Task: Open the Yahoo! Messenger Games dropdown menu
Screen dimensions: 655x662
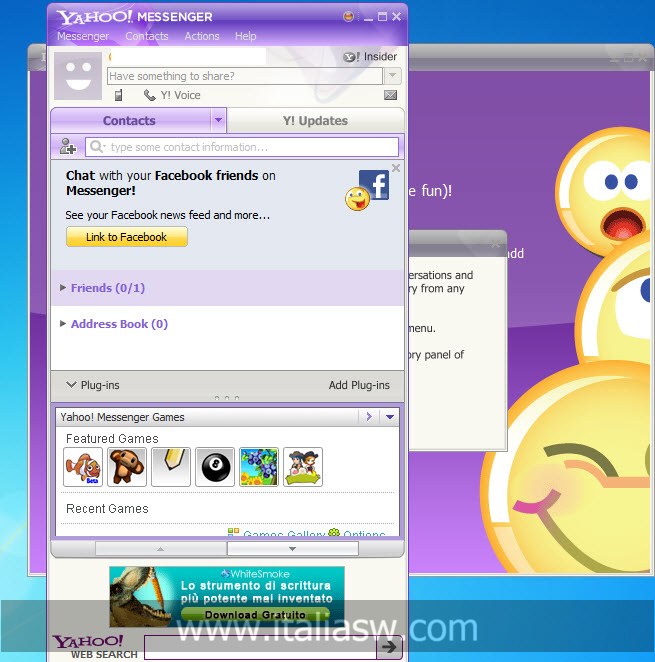Action: pos(390,417)
